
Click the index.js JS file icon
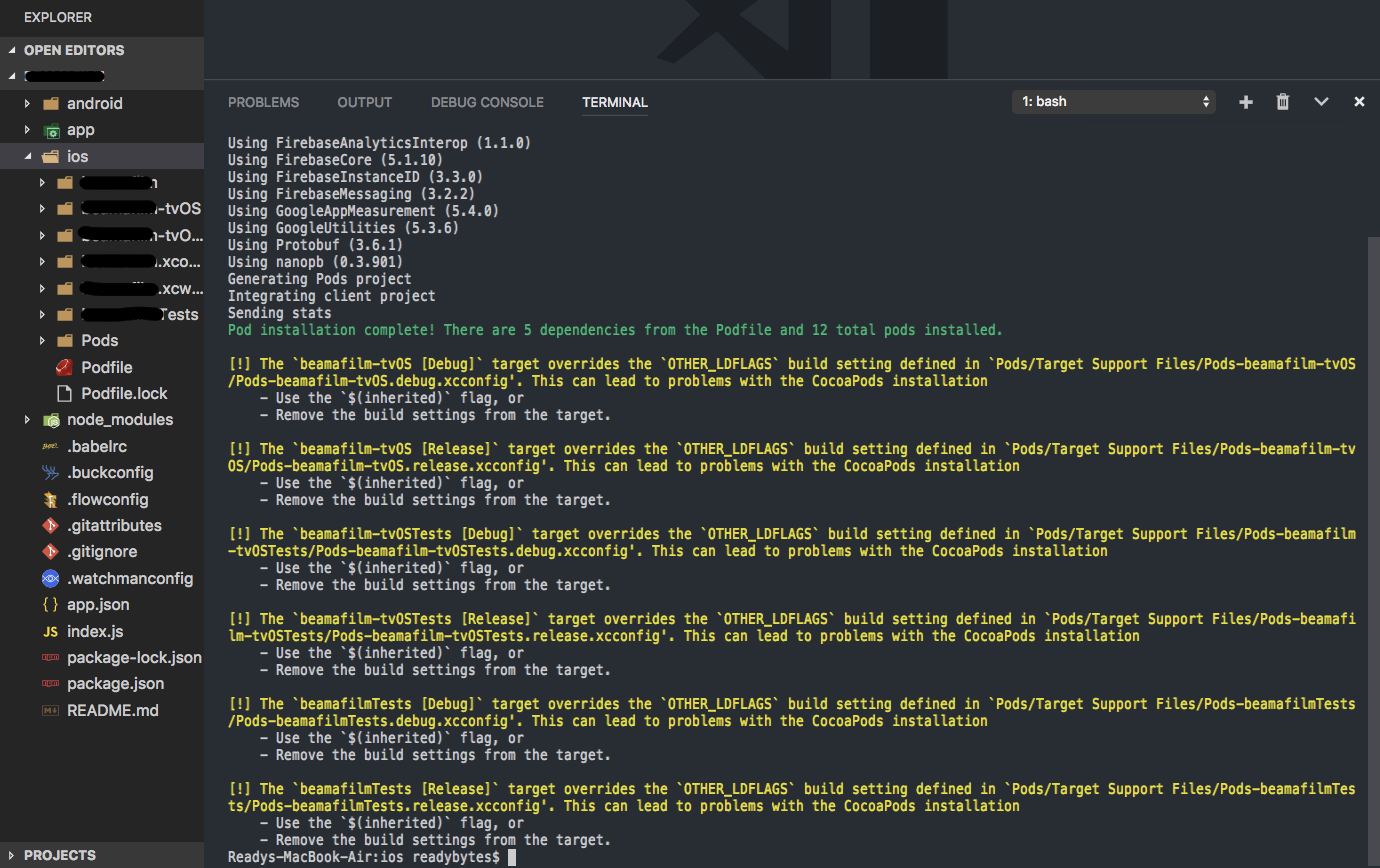[50, 631]
